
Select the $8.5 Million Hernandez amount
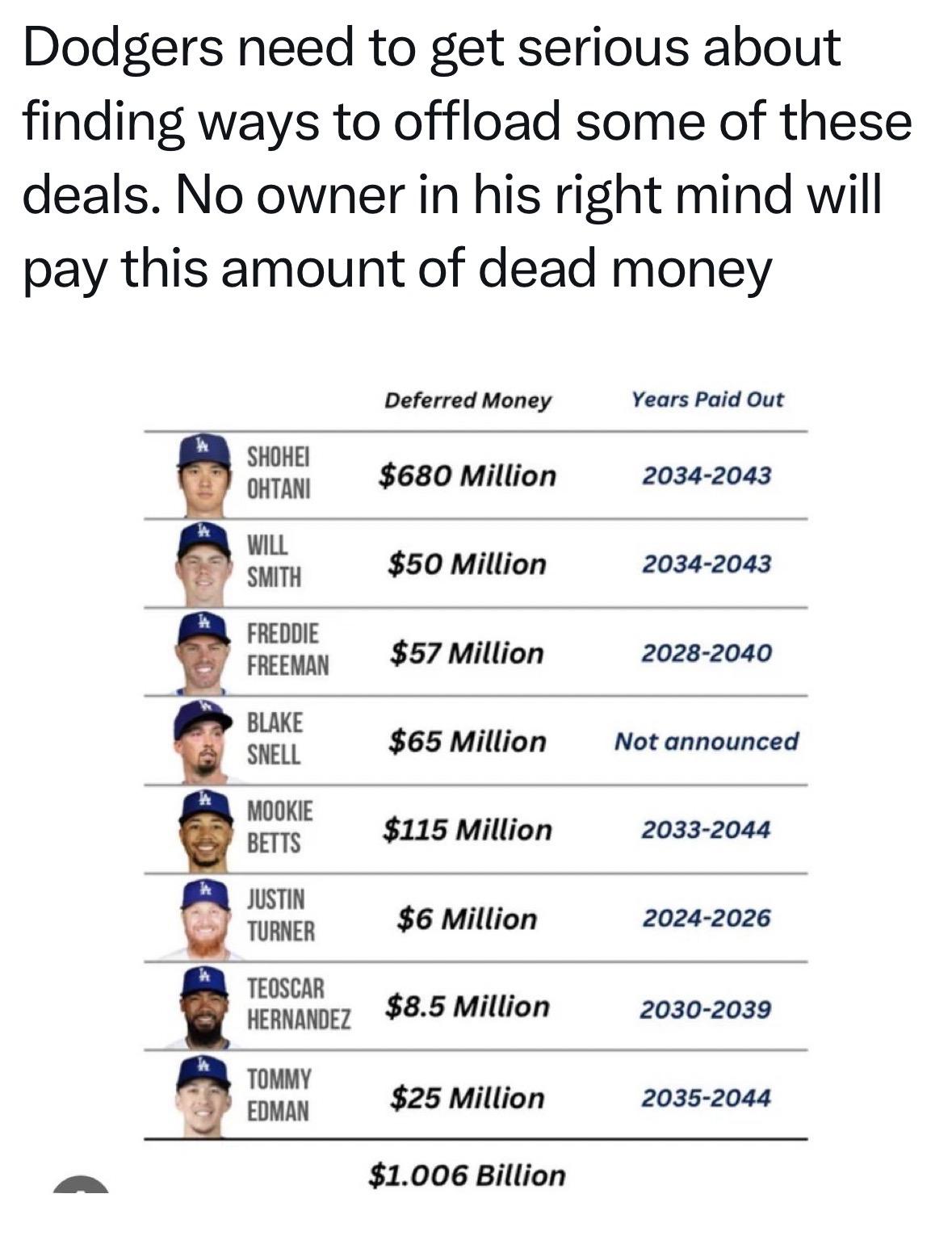point(468,1007)
